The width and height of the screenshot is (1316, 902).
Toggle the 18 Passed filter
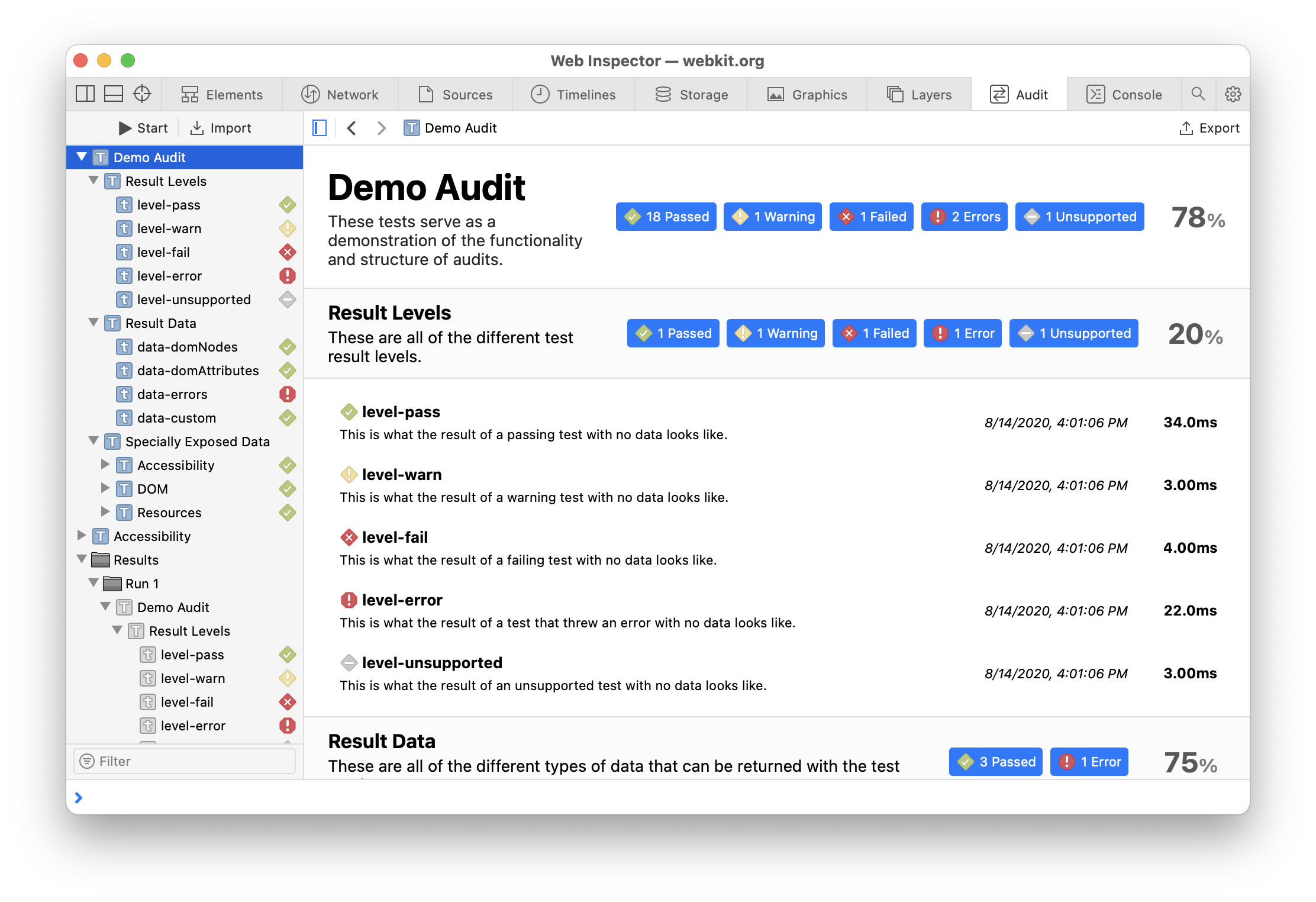pos(666,217)
